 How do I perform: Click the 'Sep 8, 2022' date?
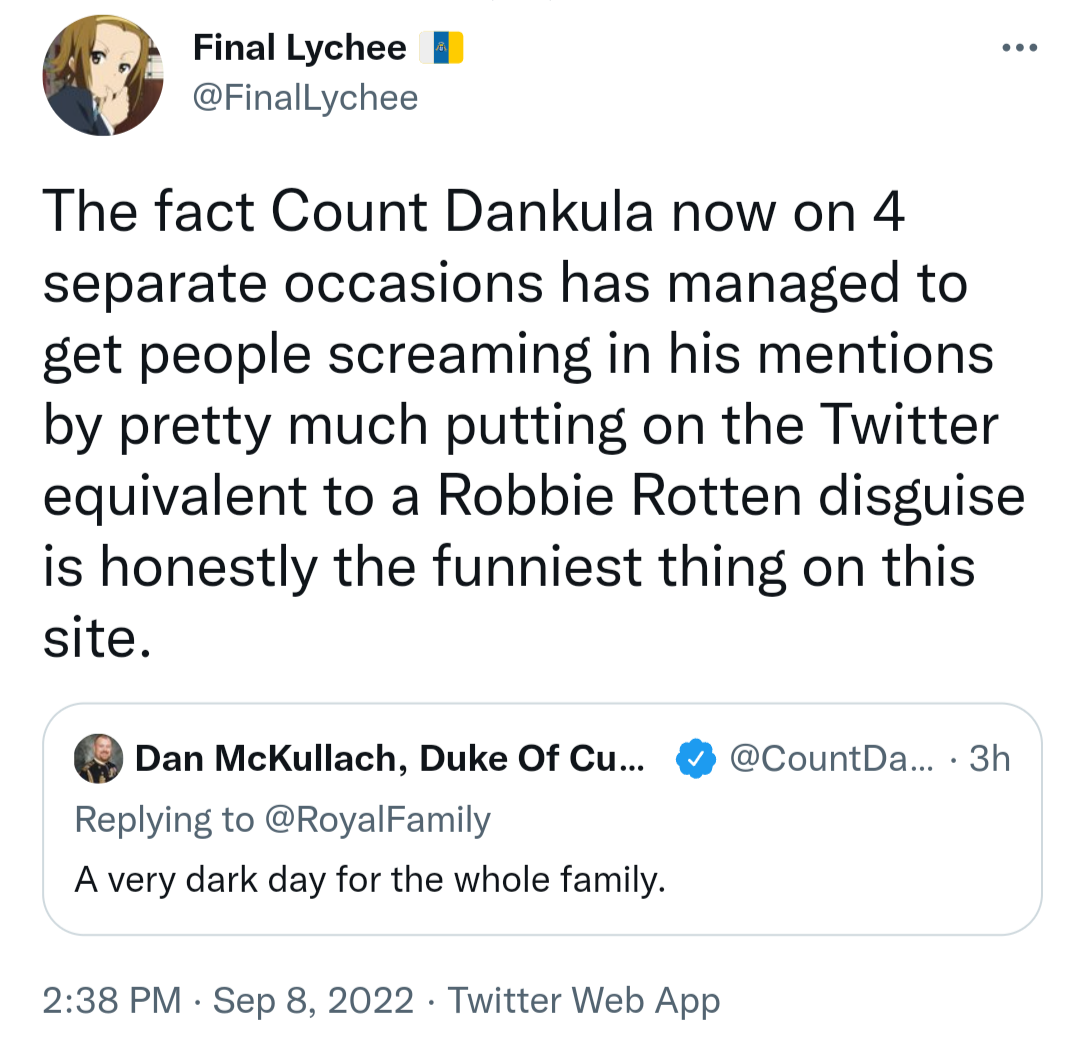pos(313,1000)
